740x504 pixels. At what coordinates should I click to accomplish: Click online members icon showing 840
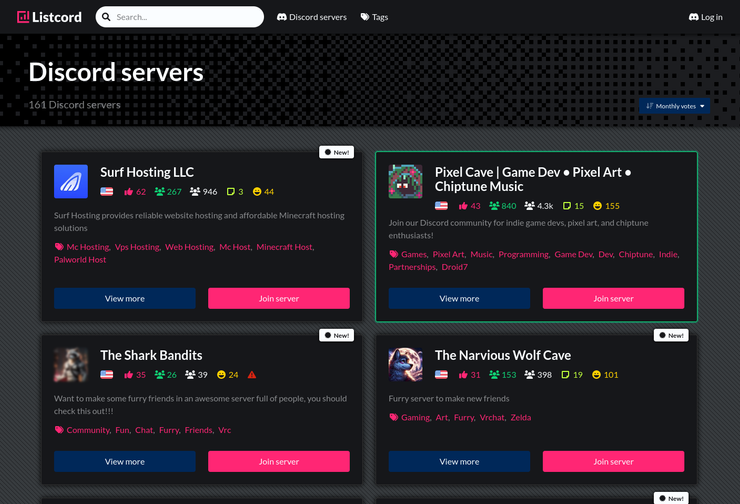[x=494, y=206]
